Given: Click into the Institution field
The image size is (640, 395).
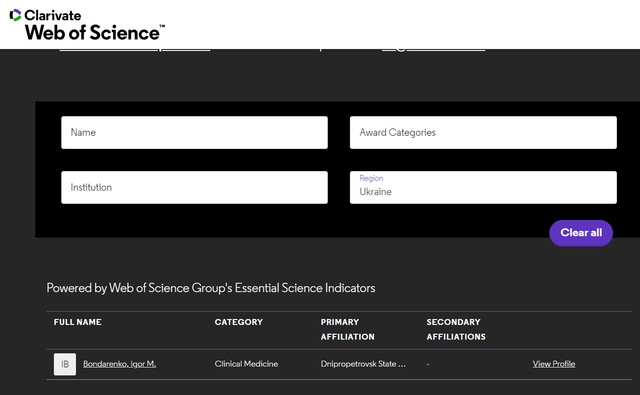Looking at the screenshot, I should click(x=194, y=187).
